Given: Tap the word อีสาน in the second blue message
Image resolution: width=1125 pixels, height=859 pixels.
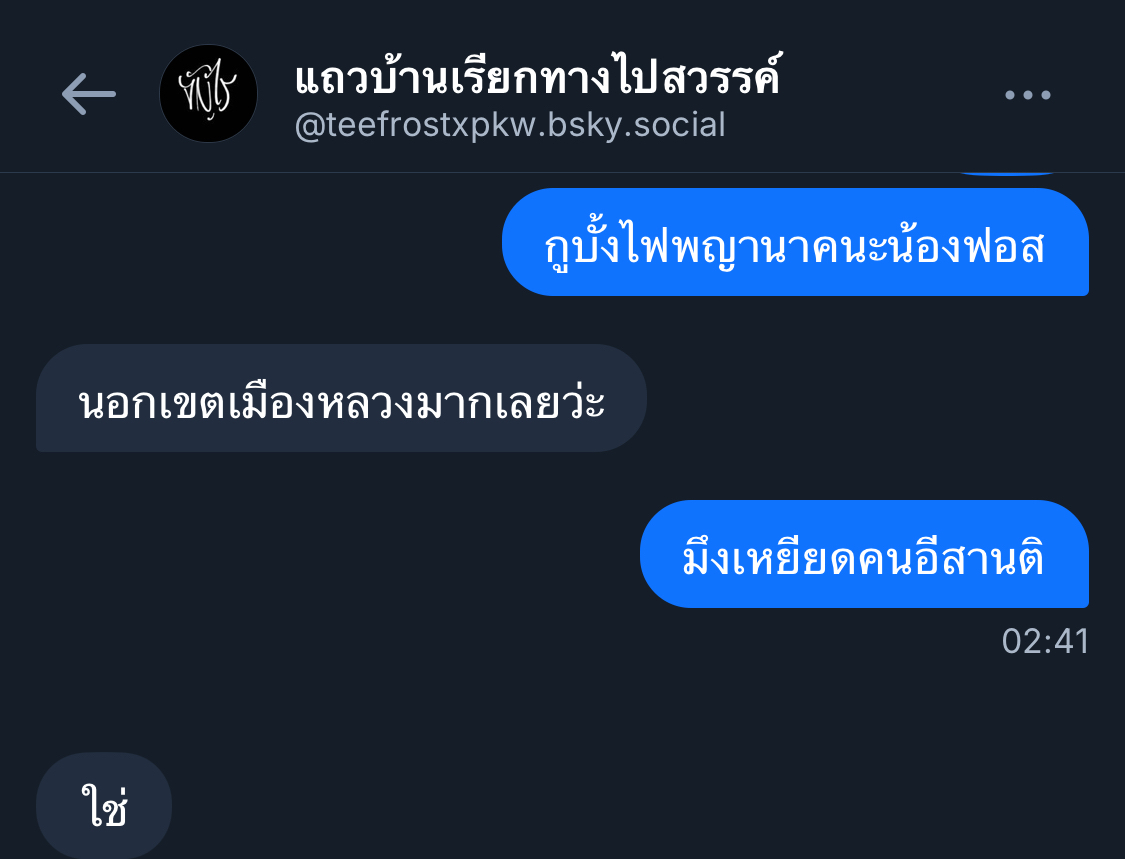Looking at the screenshot, I should tap(960, 559).
